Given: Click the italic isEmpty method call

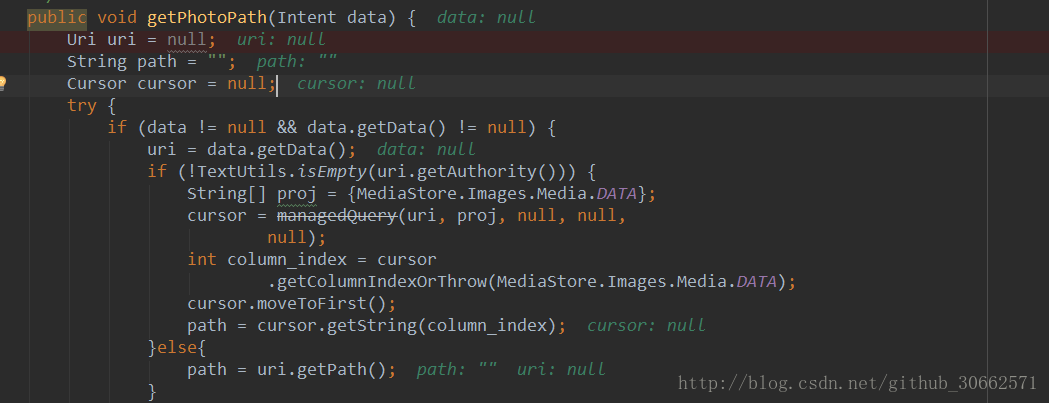Looking at the screenshot, I should (x=332, y=172).
